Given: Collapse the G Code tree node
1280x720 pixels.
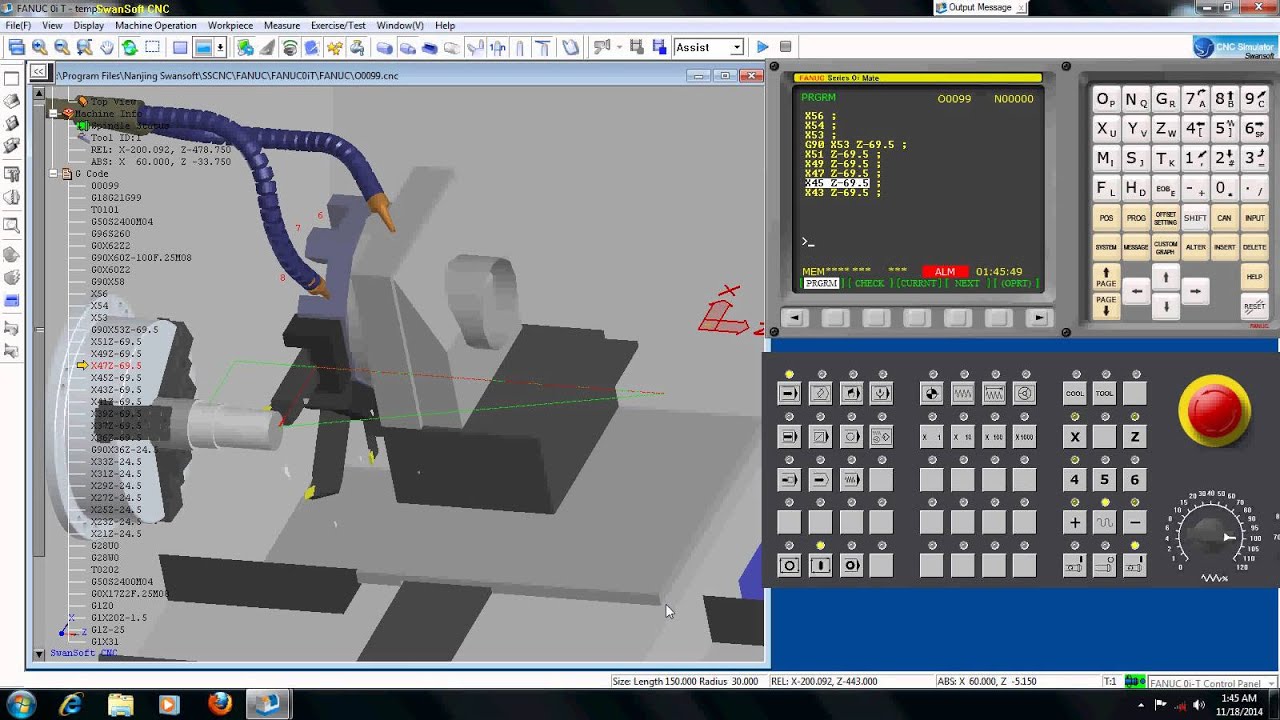Looking at the screenshot, I should tap(53, 174).
